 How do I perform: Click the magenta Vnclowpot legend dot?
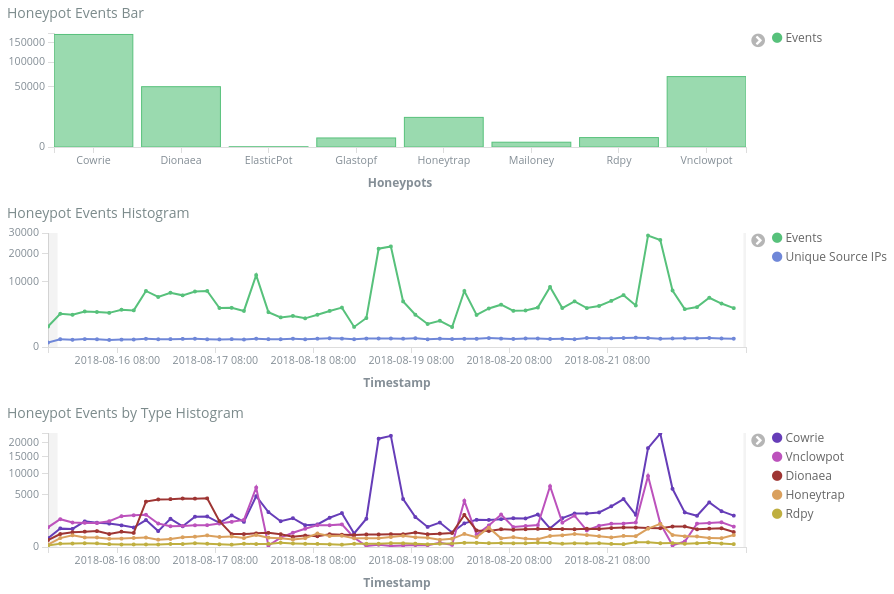pyautogui.click(x=777, y=457)
